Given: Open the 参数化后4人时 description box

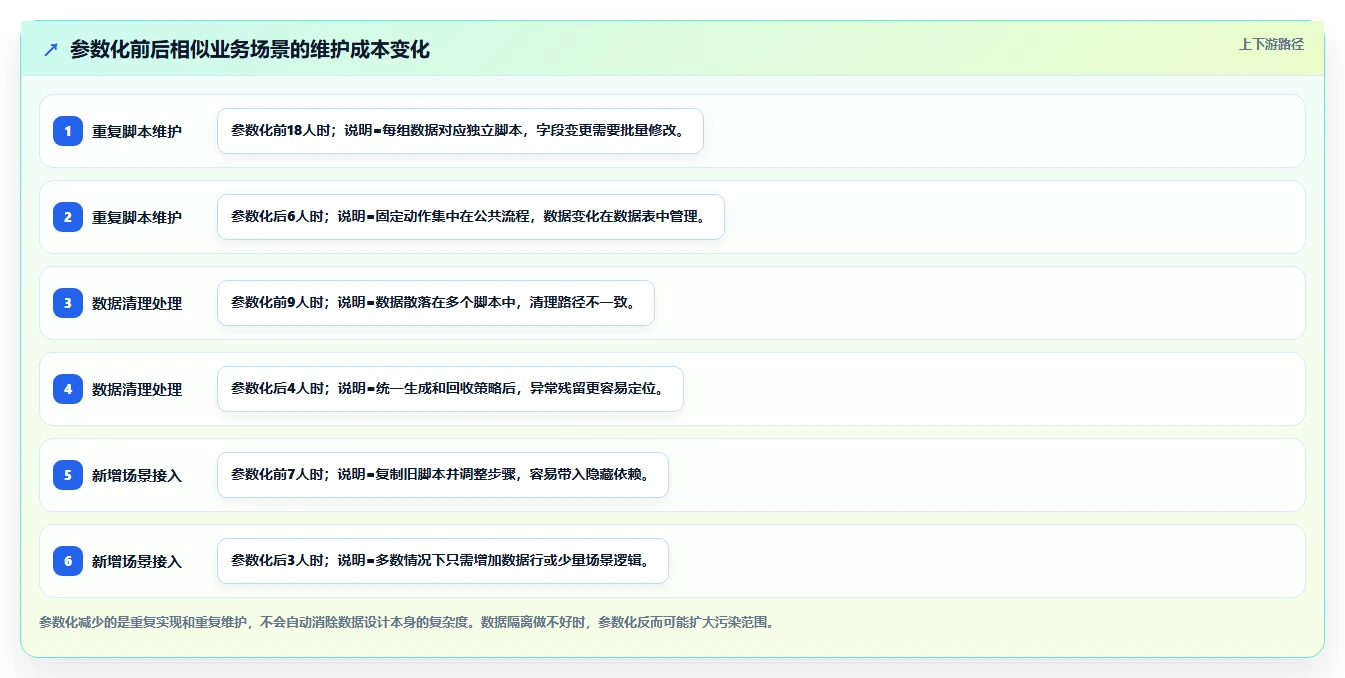Looking at the screenshot, I should (x=450, y=389).
